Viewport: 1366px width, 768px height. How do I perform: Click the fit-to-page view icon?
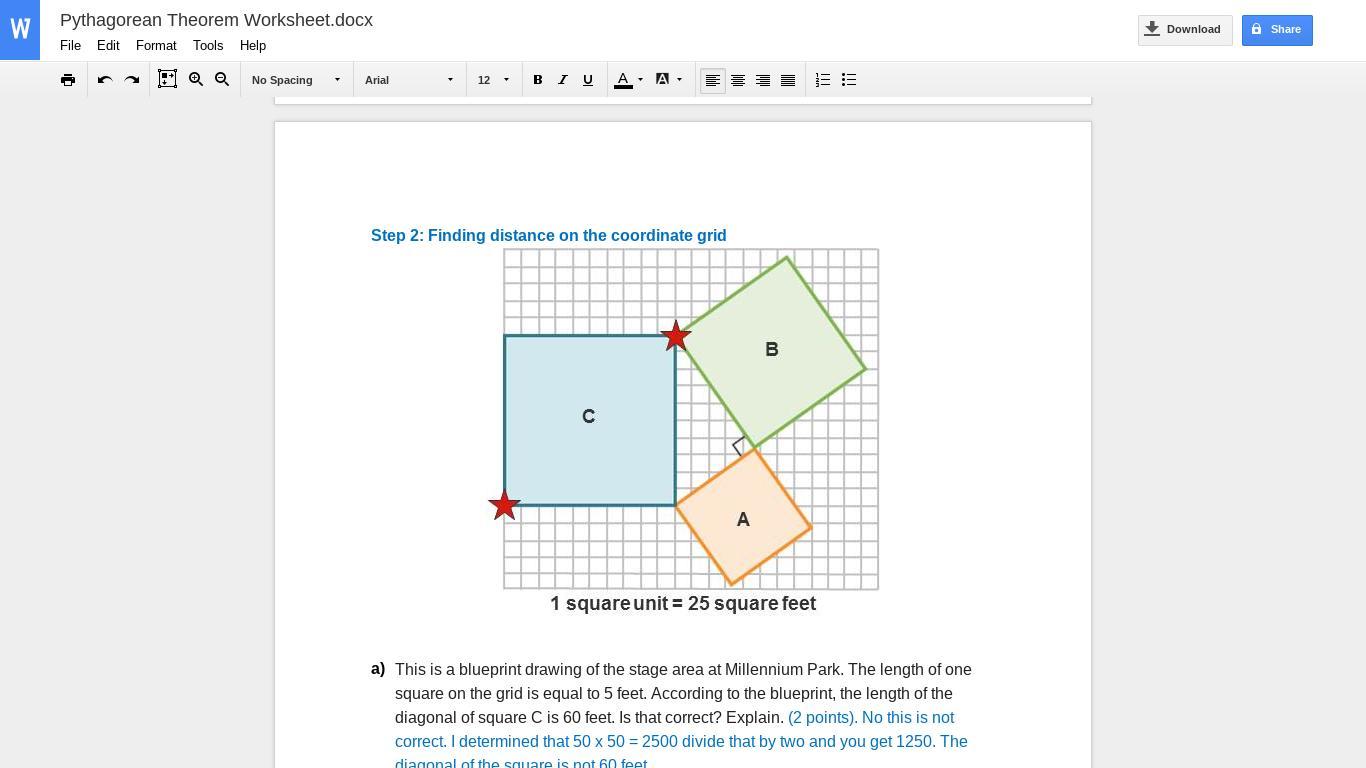point(167,80)
